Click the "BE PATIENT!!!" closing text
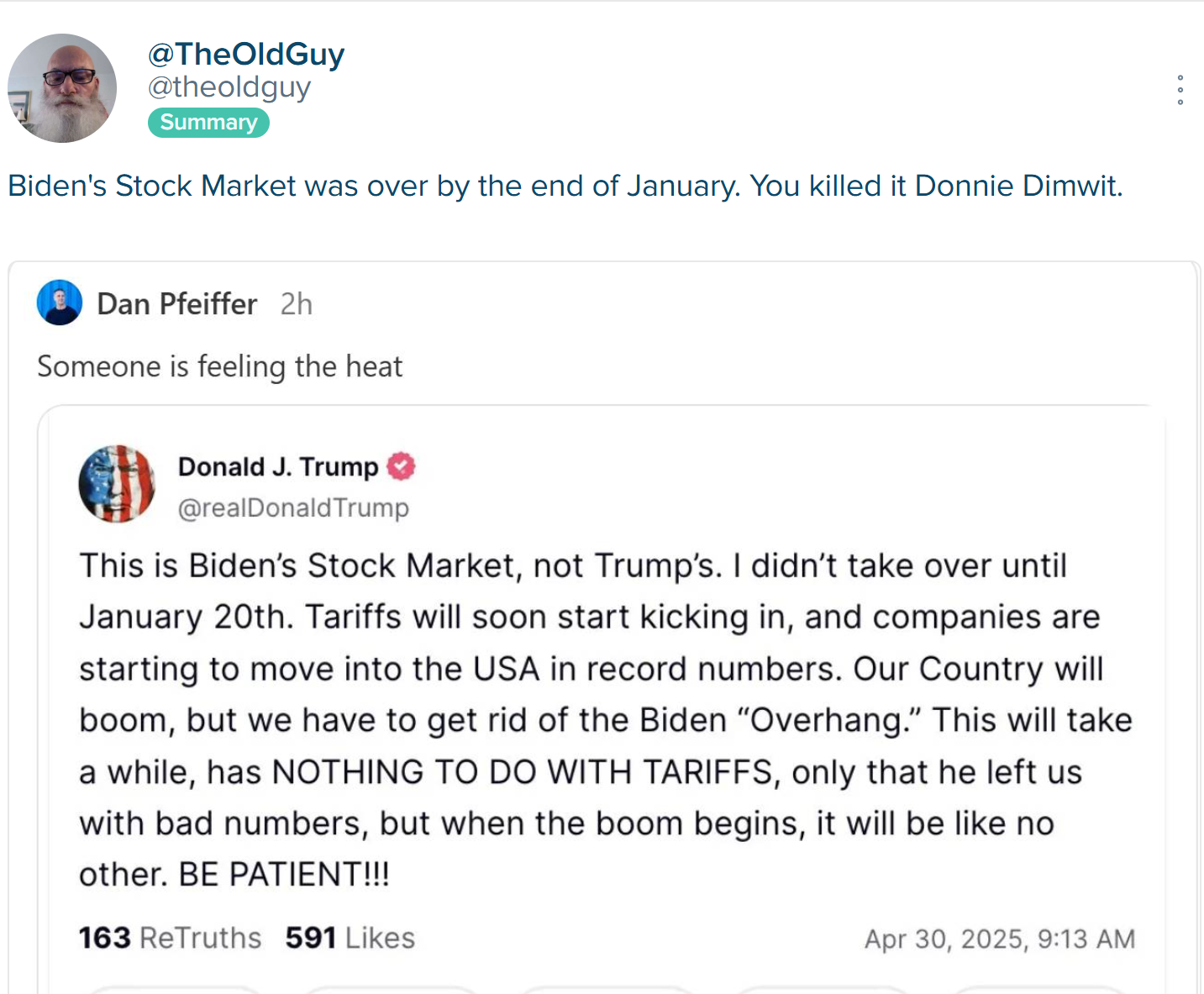Image resolution: width=1204 pixels, height=994 pixels. point(284,875)
